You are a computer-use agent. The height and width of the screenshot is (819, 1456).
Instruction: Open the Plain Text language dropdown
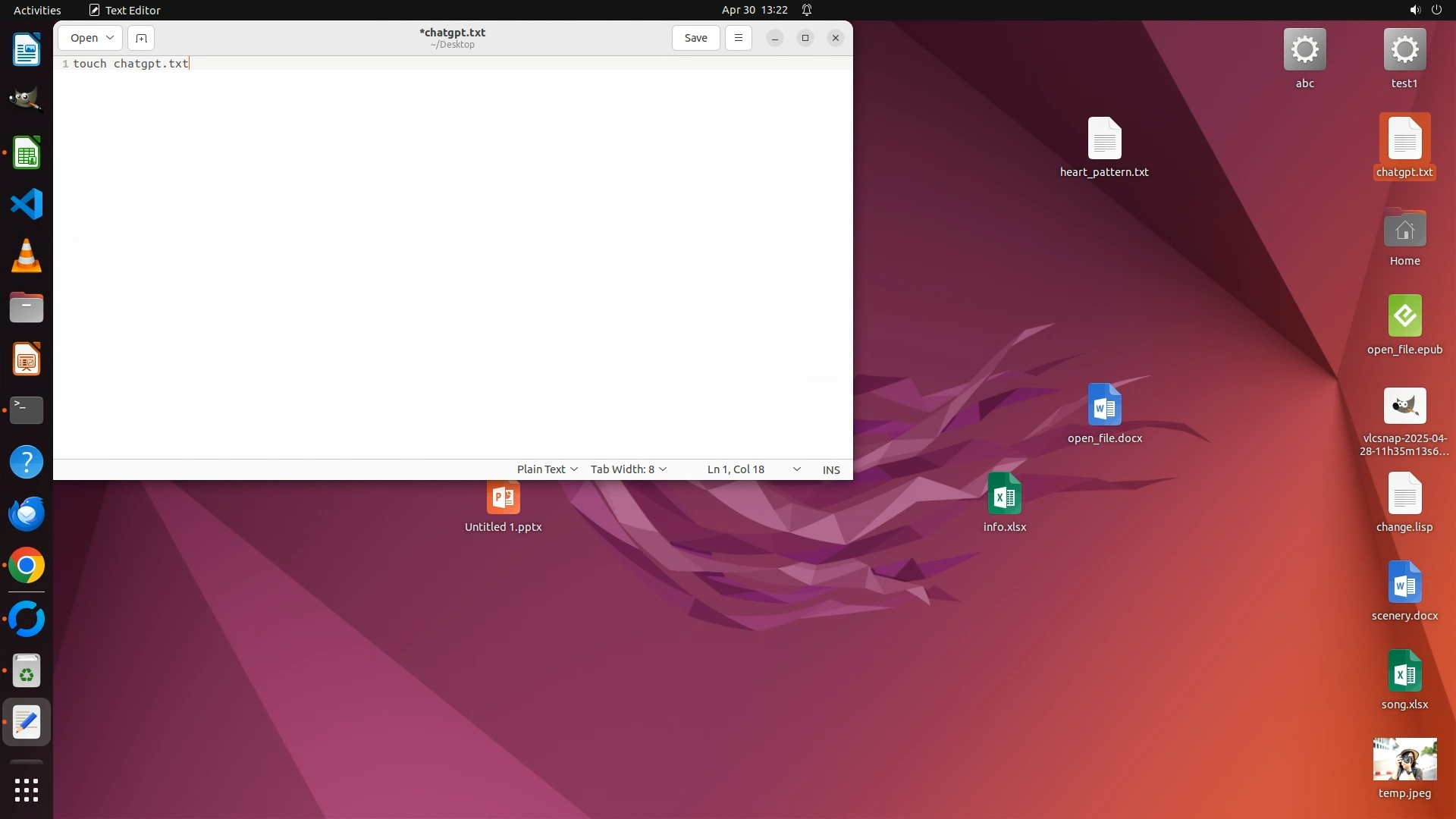[x=547, y=469]
